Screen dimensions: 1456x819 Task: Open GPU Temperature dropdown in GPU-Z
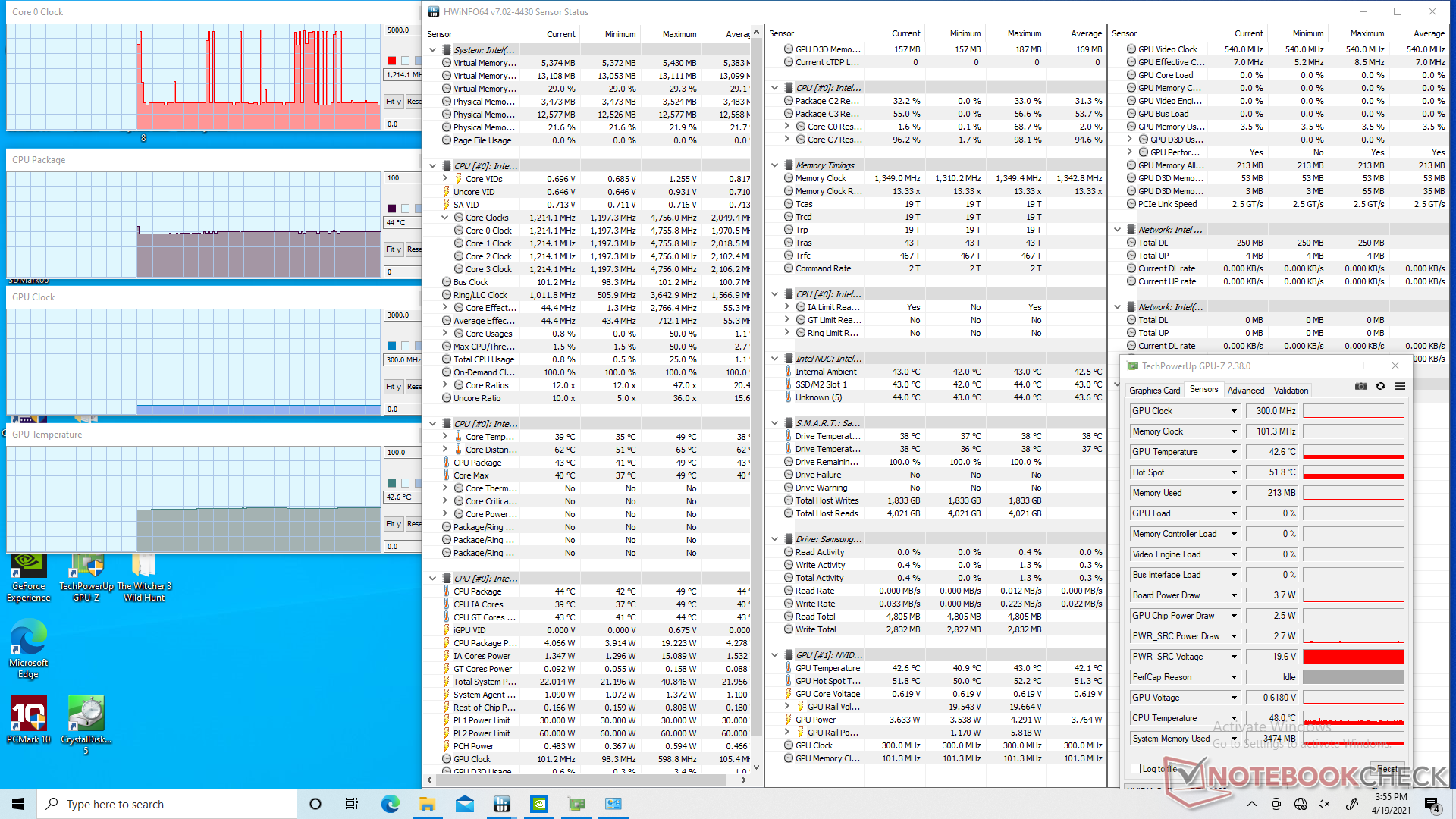click(x=1234, y=452)
